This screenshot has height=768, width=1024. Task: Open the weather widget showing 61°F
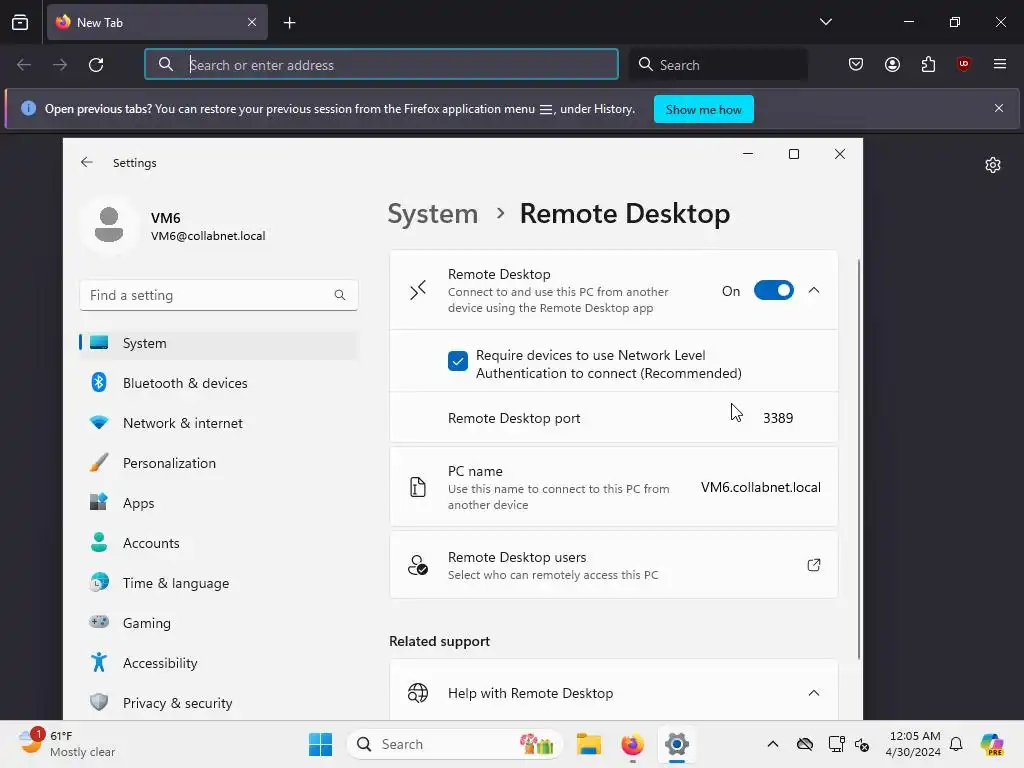coord(66,744)
